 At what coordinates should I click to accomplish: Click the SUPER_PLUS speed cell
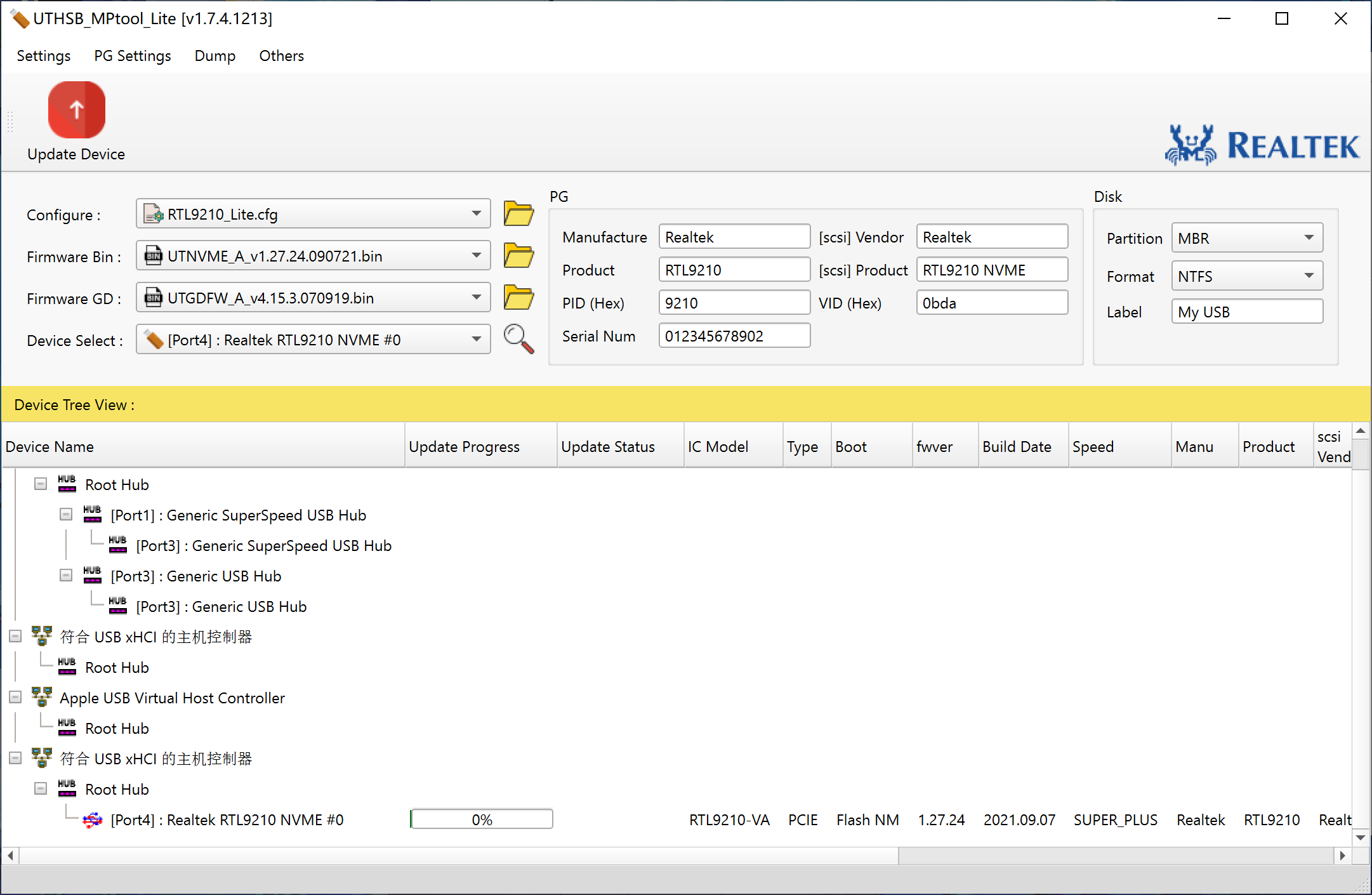click(x=1116, y=820)
